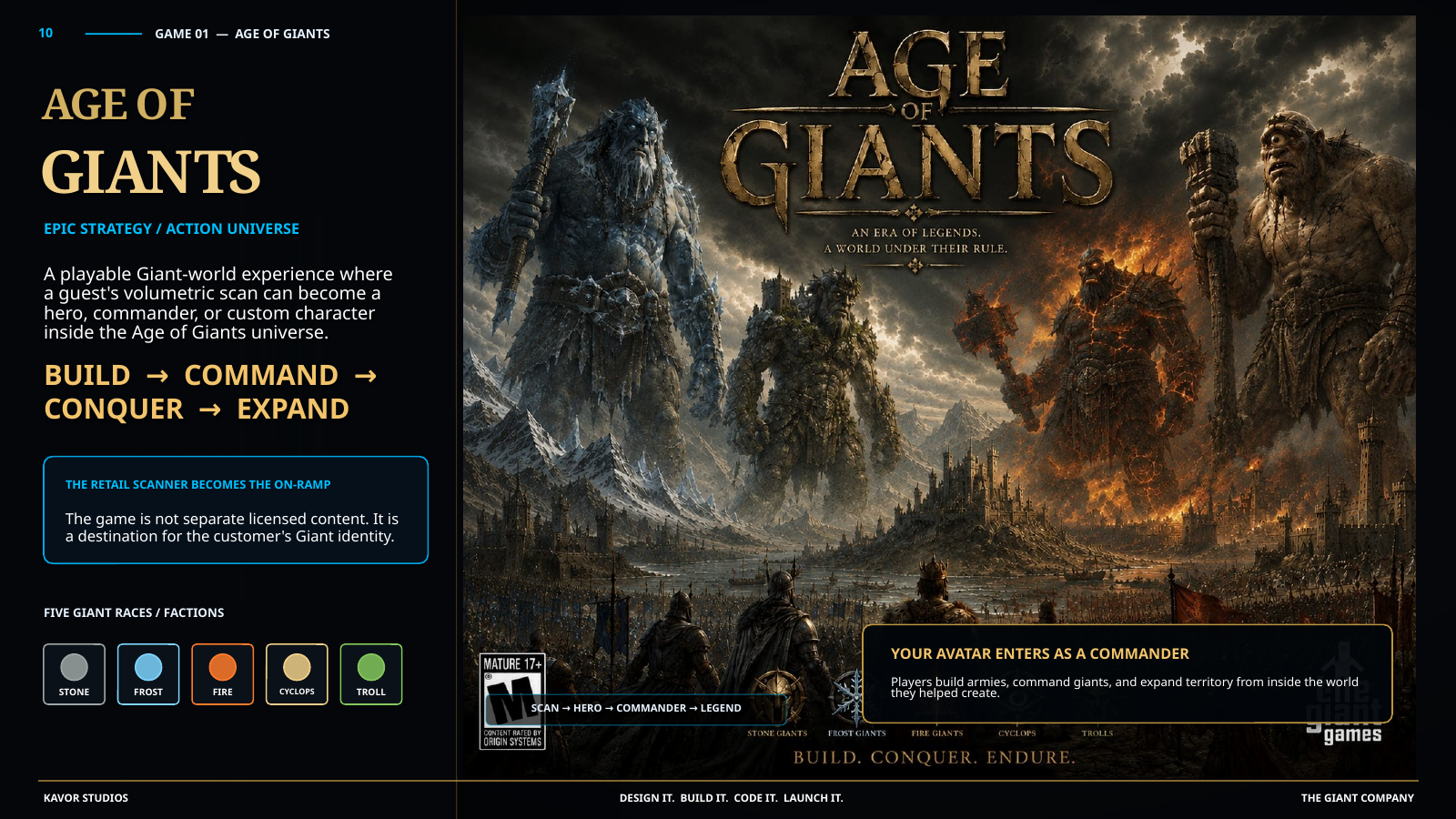Click the word EXPAND in gold
The width and height of the screenshot is (1456, 819).
(x=293, y=409)
